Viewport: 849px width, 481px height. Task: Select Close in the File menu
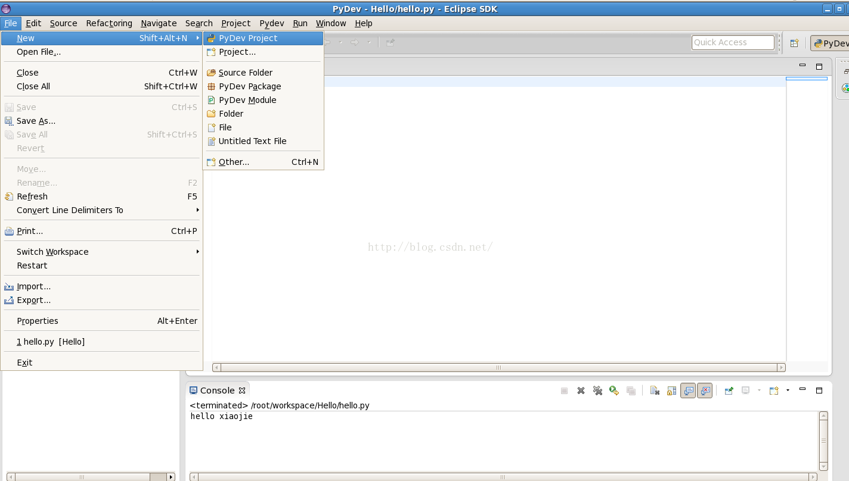tap(102, 73)
